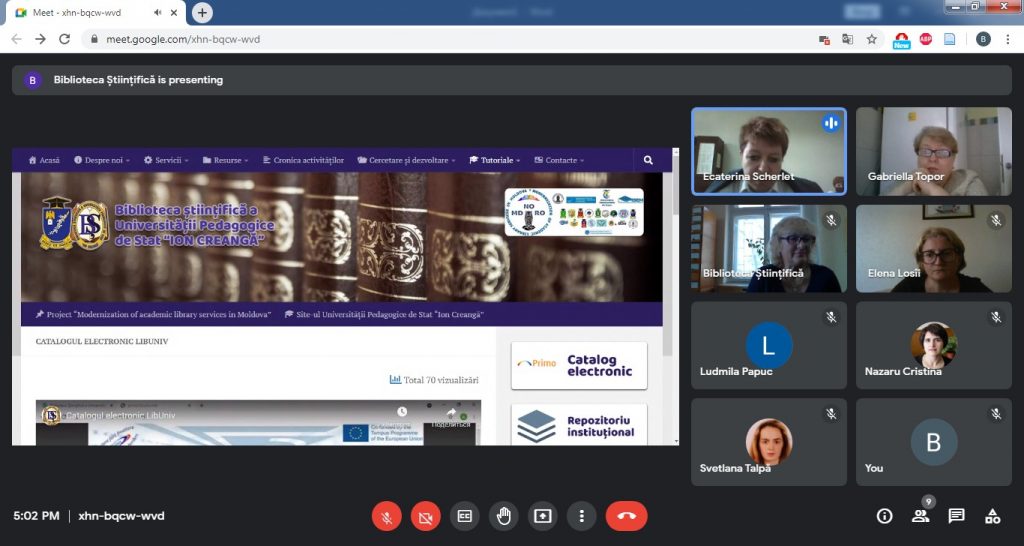Image resolution: width=1024 pixels, height=546 pixels.
Task: Select Gabriella Topor's video tile
Action: click(x=934, y=152)
